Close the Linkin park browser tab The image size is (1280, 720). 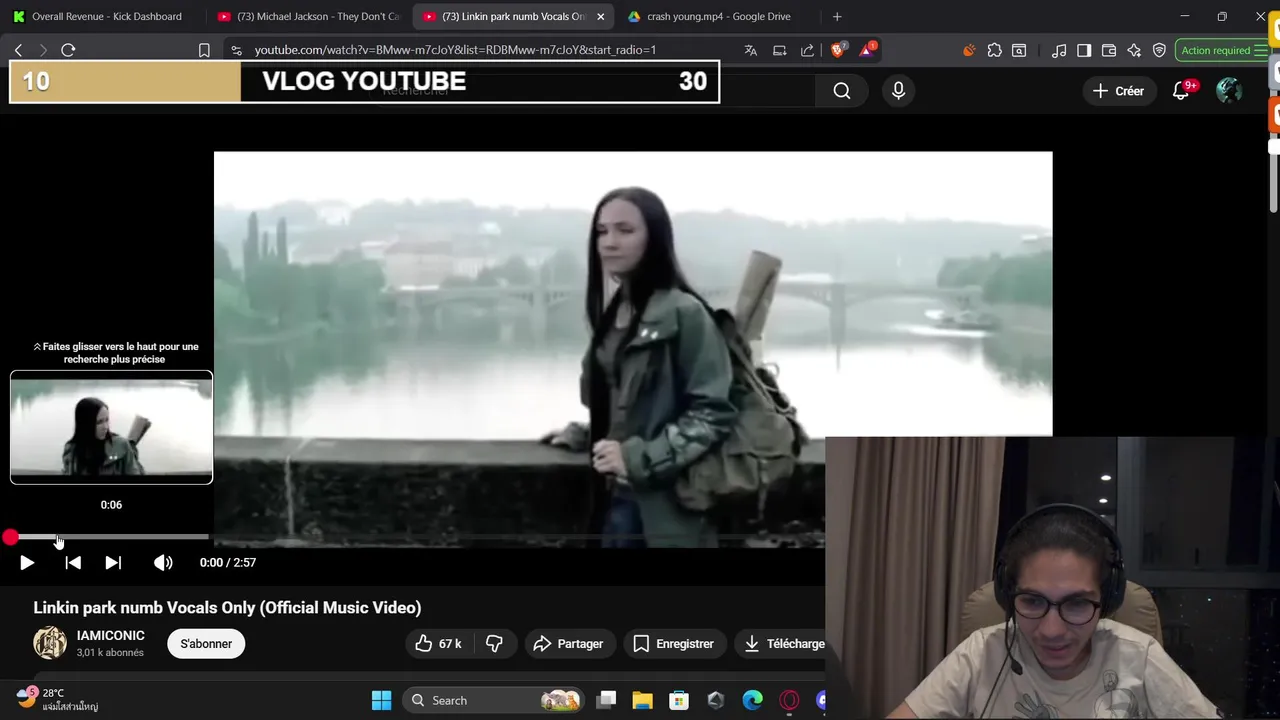pos(600,16)
